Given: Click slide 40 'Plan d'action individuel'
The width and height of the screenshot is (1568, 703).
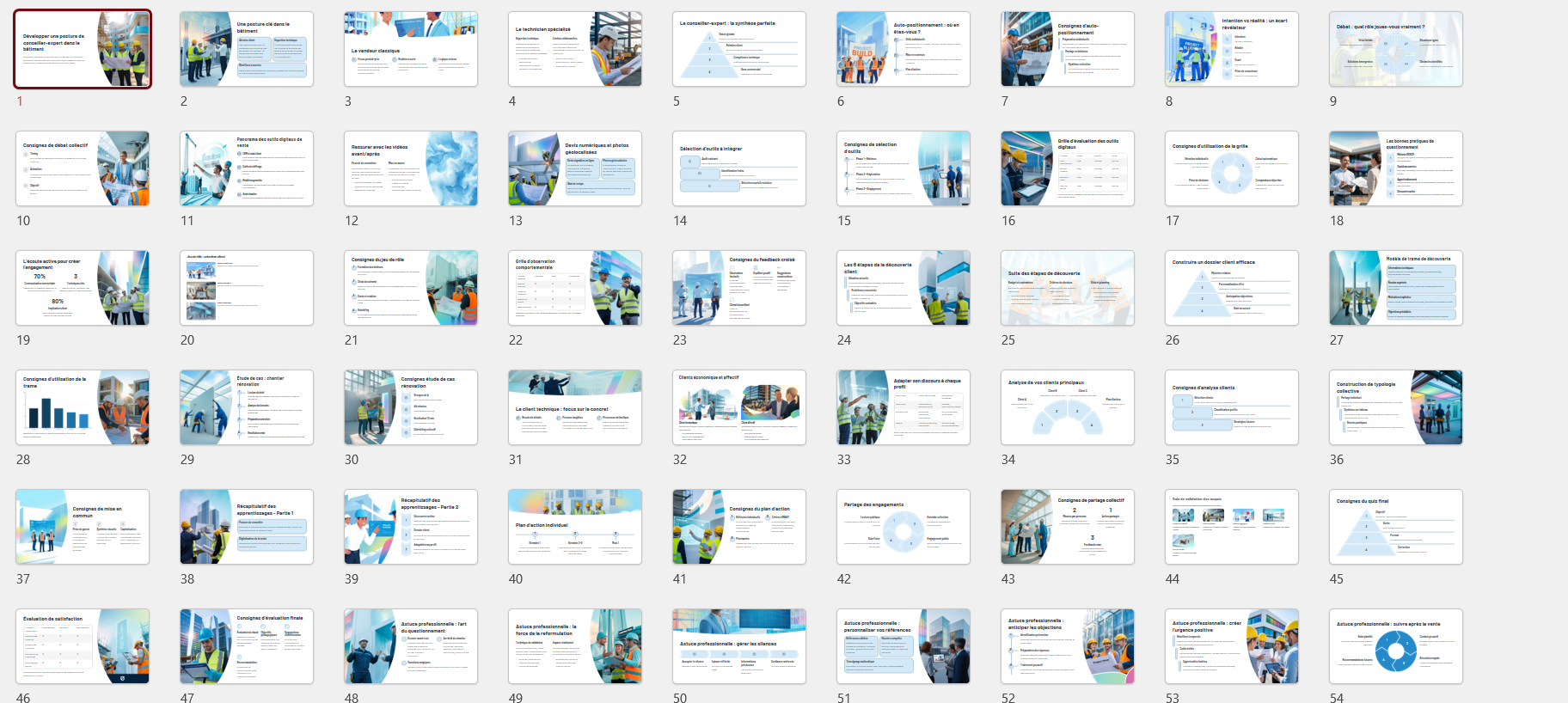Looking at the screenshot, I should 575,527.
